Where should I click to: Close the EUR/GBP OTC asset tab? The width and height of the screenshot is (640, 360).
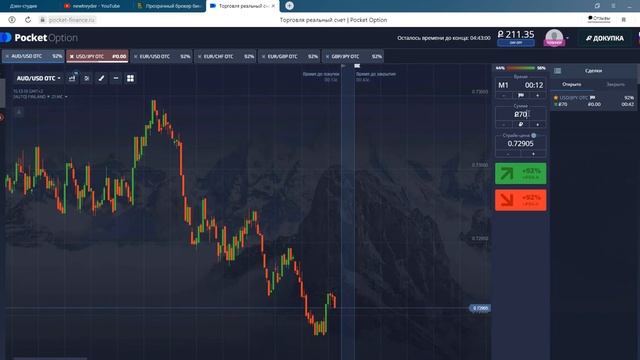(x=264, y=56)
